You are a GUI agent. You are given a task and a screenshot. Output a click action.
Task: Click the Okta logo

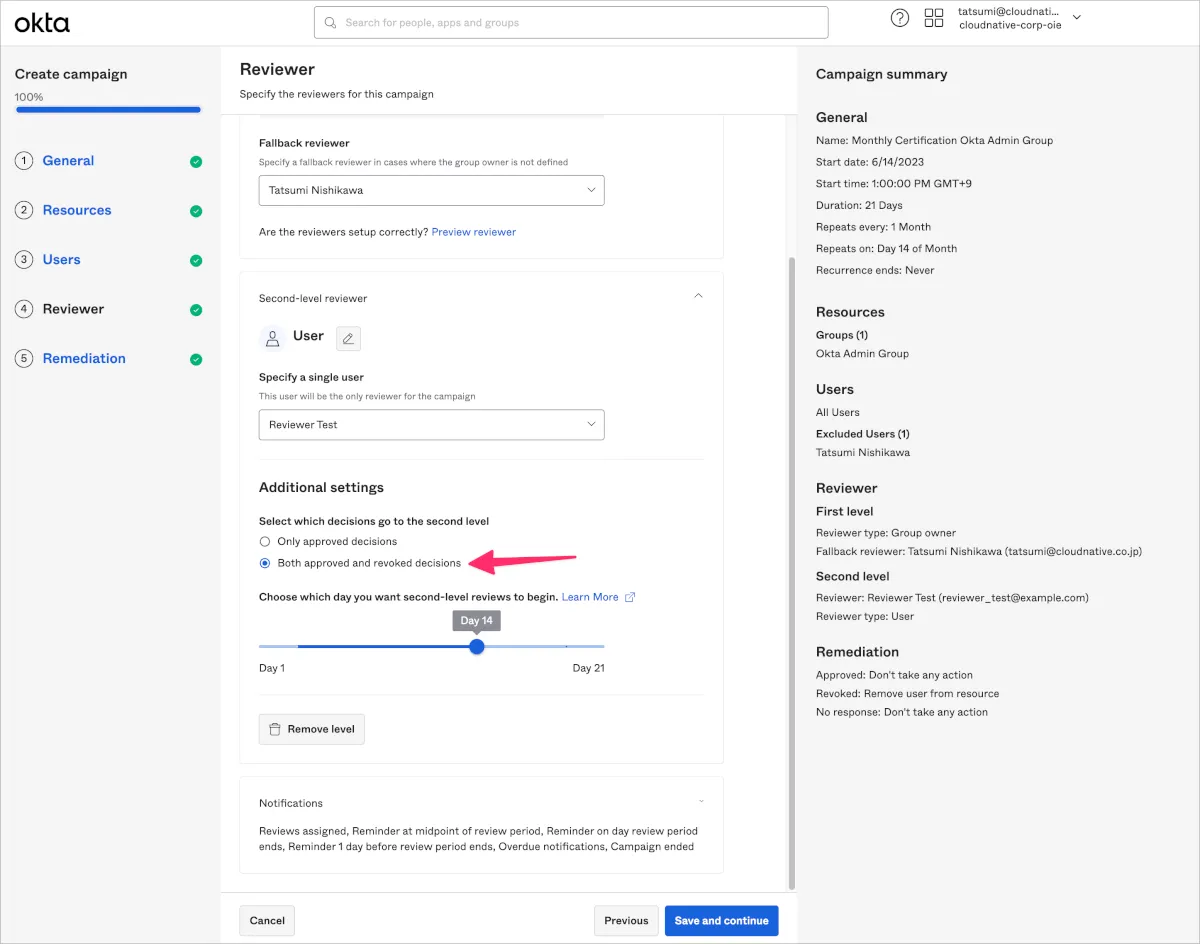(42, 23)
